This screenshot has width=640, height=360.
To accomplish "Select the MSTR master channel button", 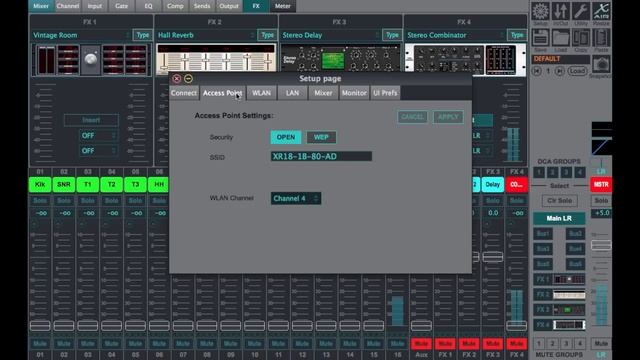I will 601,184.
